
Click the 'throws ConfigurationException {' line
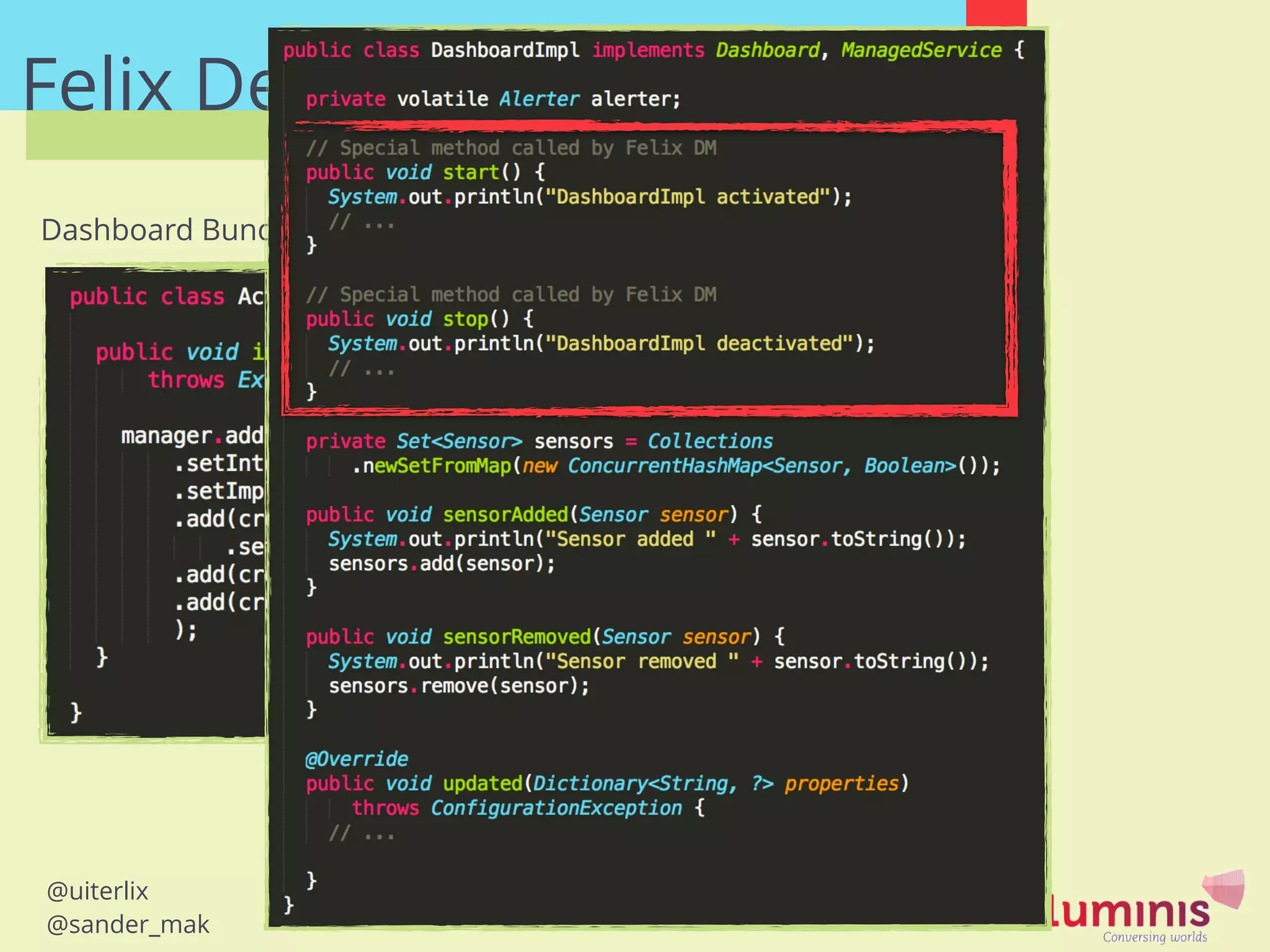(528, 808)
